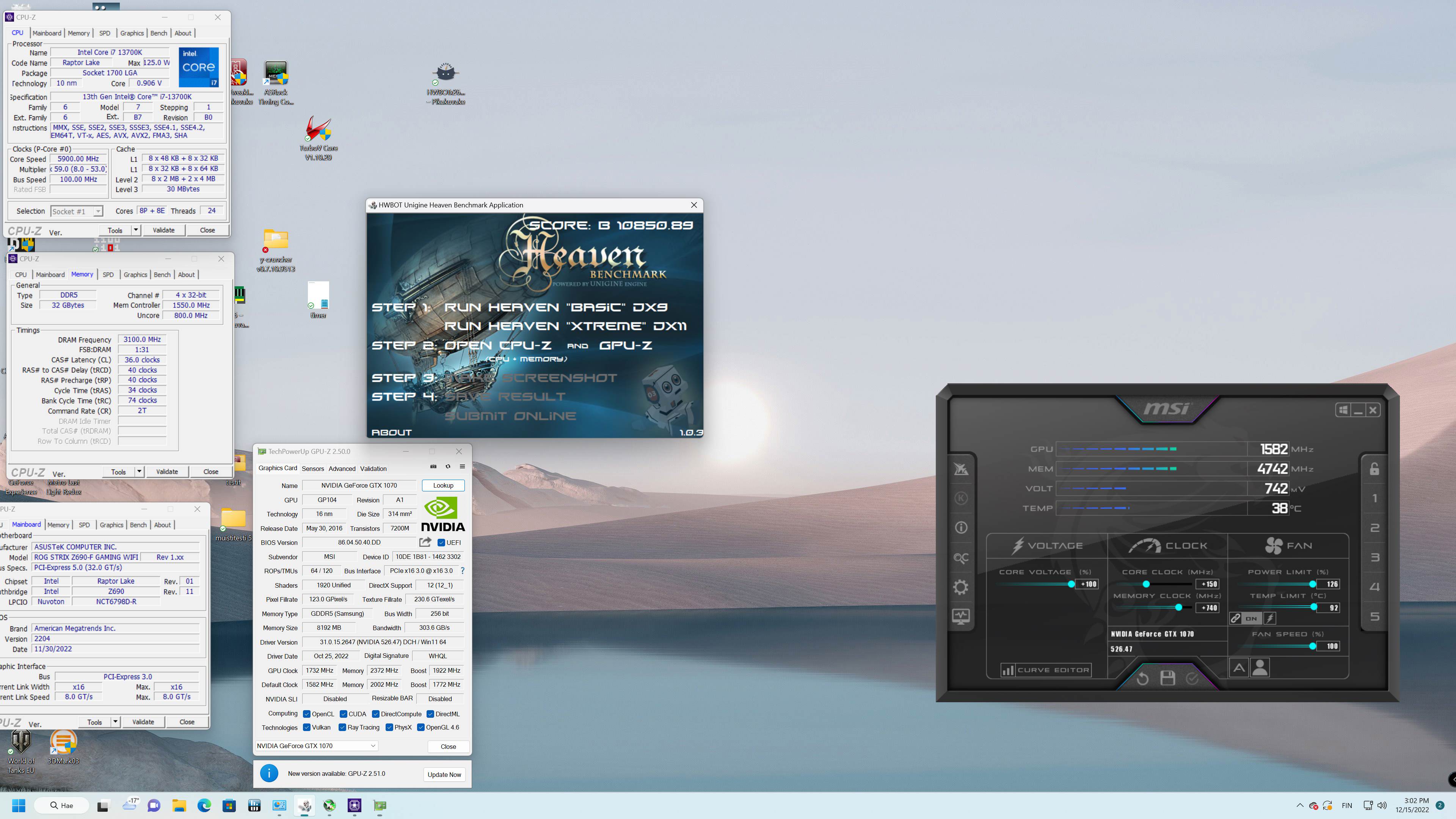Viewport: 1456px width, 819px height.
Task: Click the MSI dragon logo sidebar icon
Action: pos(961,469)
